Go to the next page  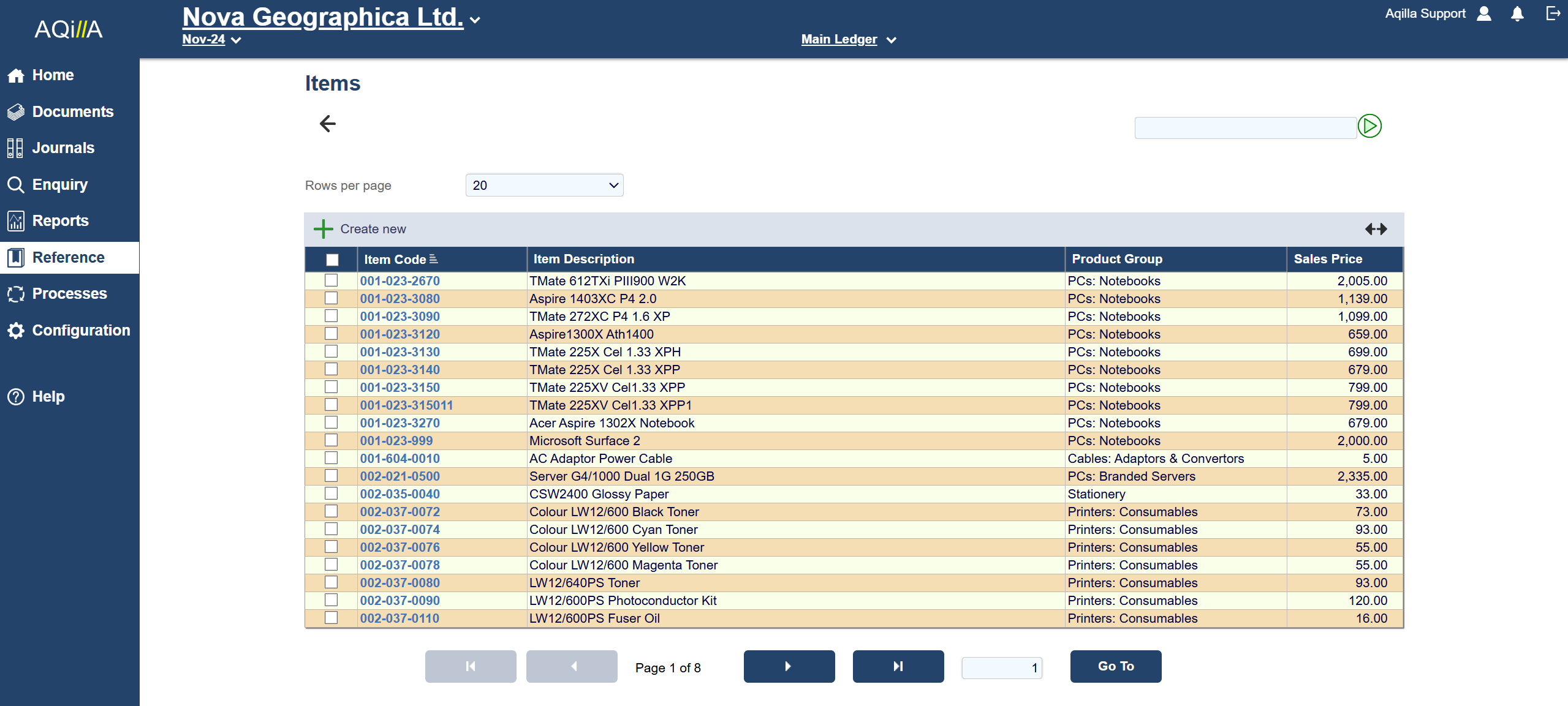pos(789,666)
